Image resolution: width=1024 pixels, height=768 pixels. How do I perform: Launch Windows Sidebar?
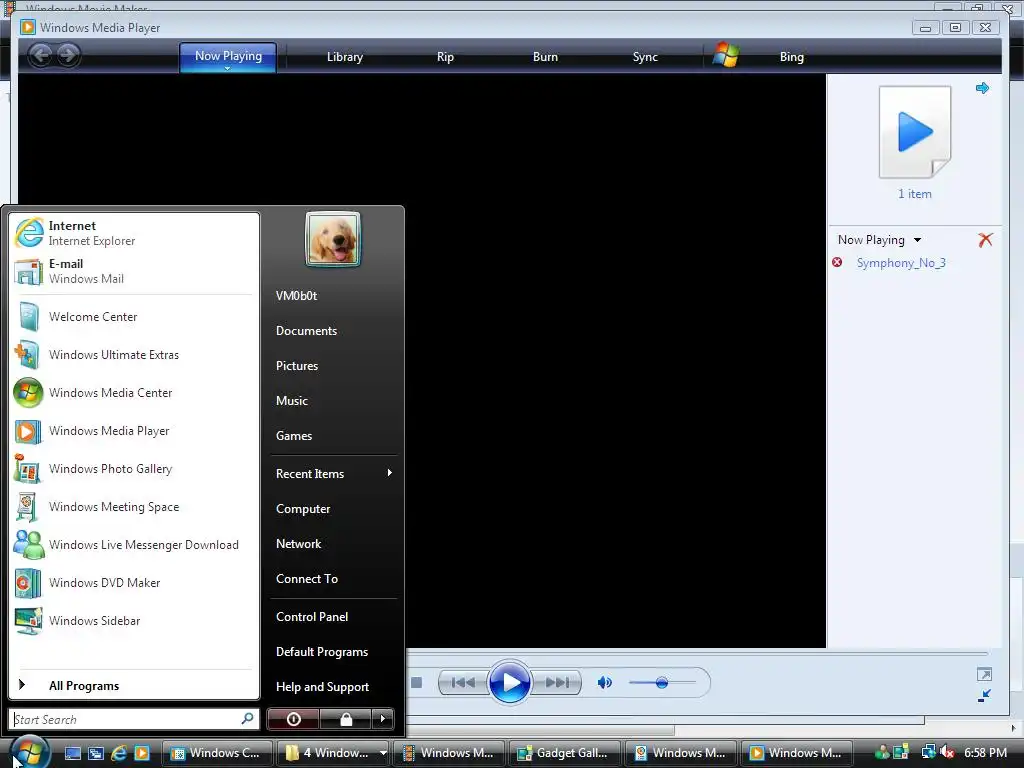tap(134, 620)
